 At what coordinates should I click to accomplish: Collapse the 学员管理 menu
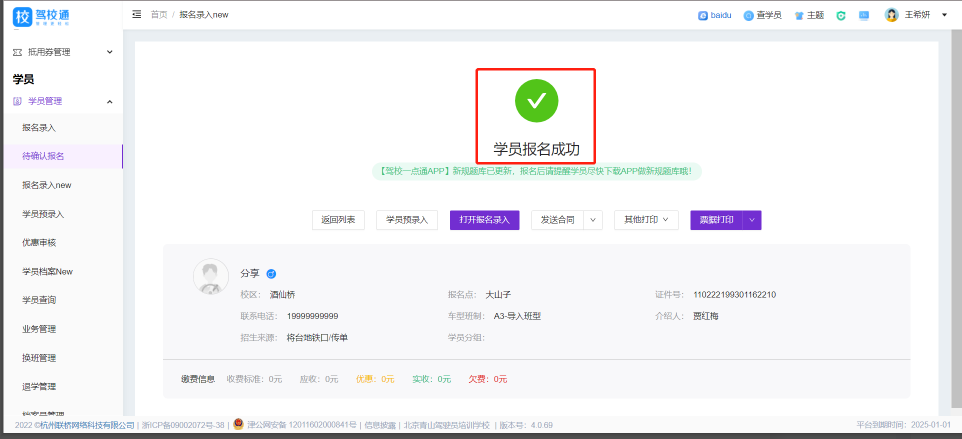pos(61,101)
